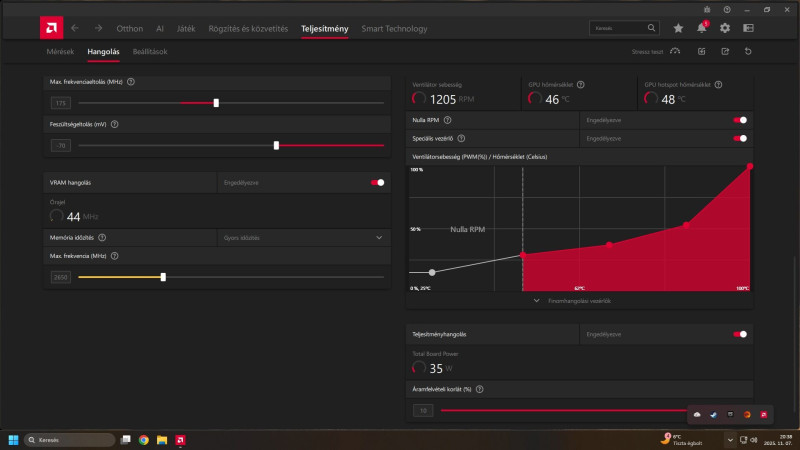
Task: Click the reset tuning icon
Action: point(748,52)
